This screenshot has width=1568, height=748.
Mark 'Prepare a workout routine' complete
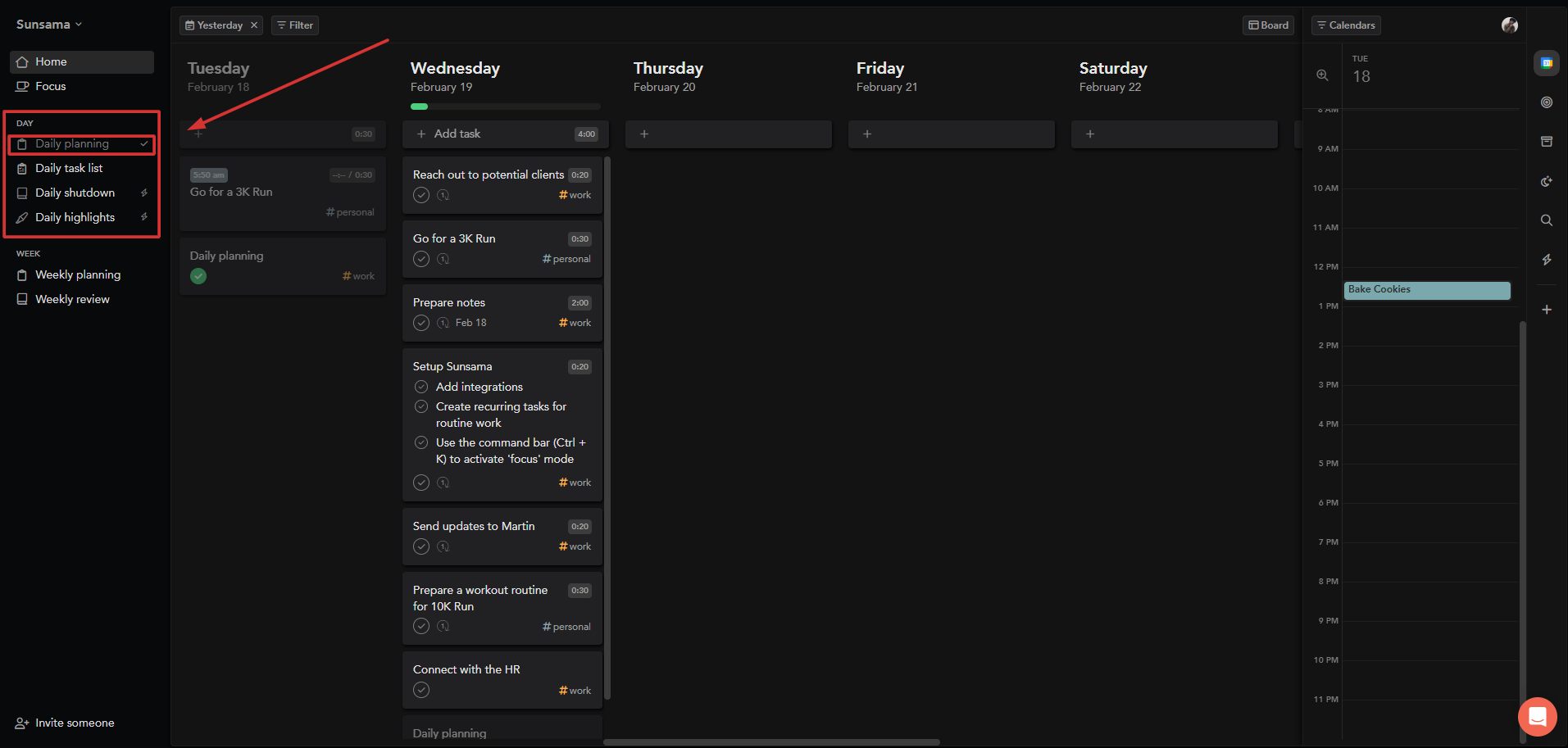pyautogui.click(x=421, y=626)
